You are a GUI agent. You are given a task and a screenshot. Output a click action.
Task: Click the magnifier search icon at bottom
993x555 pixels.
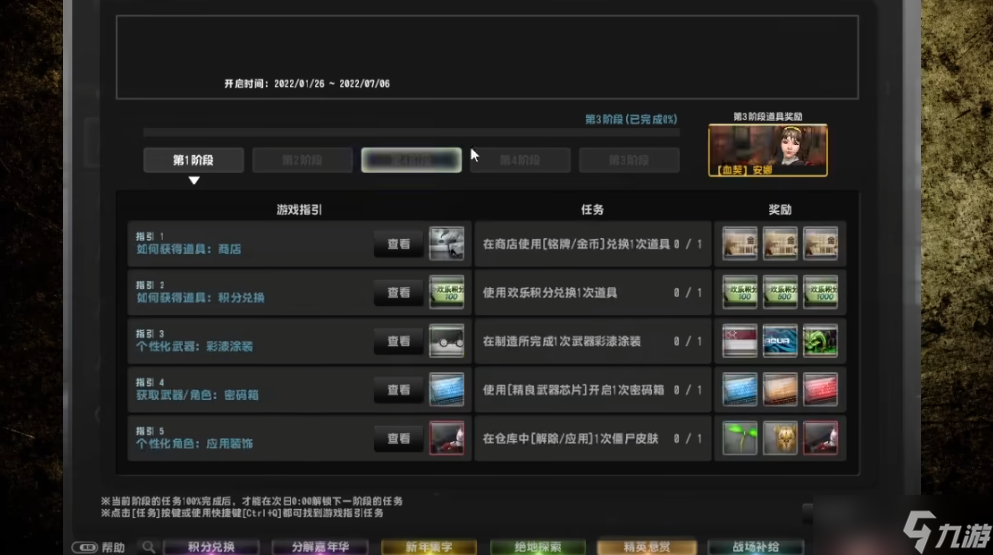click(x=148, y=547)
